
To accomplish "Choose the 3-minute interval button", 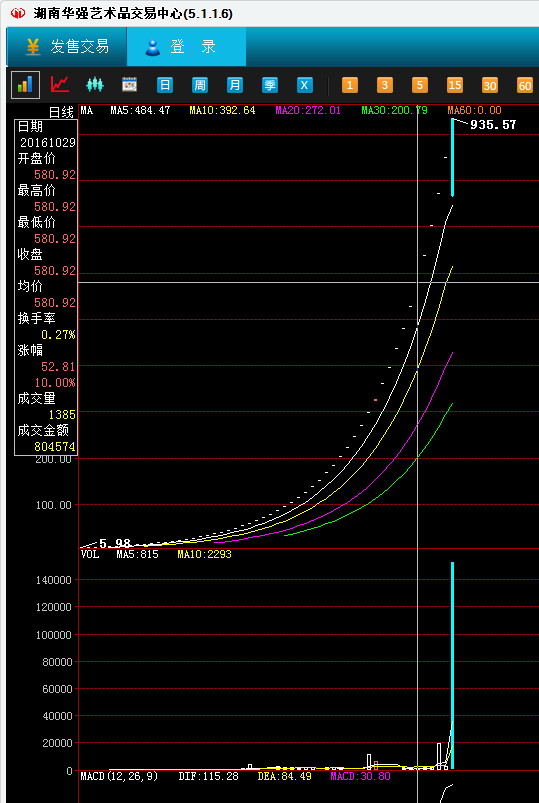I will point(385,85).
